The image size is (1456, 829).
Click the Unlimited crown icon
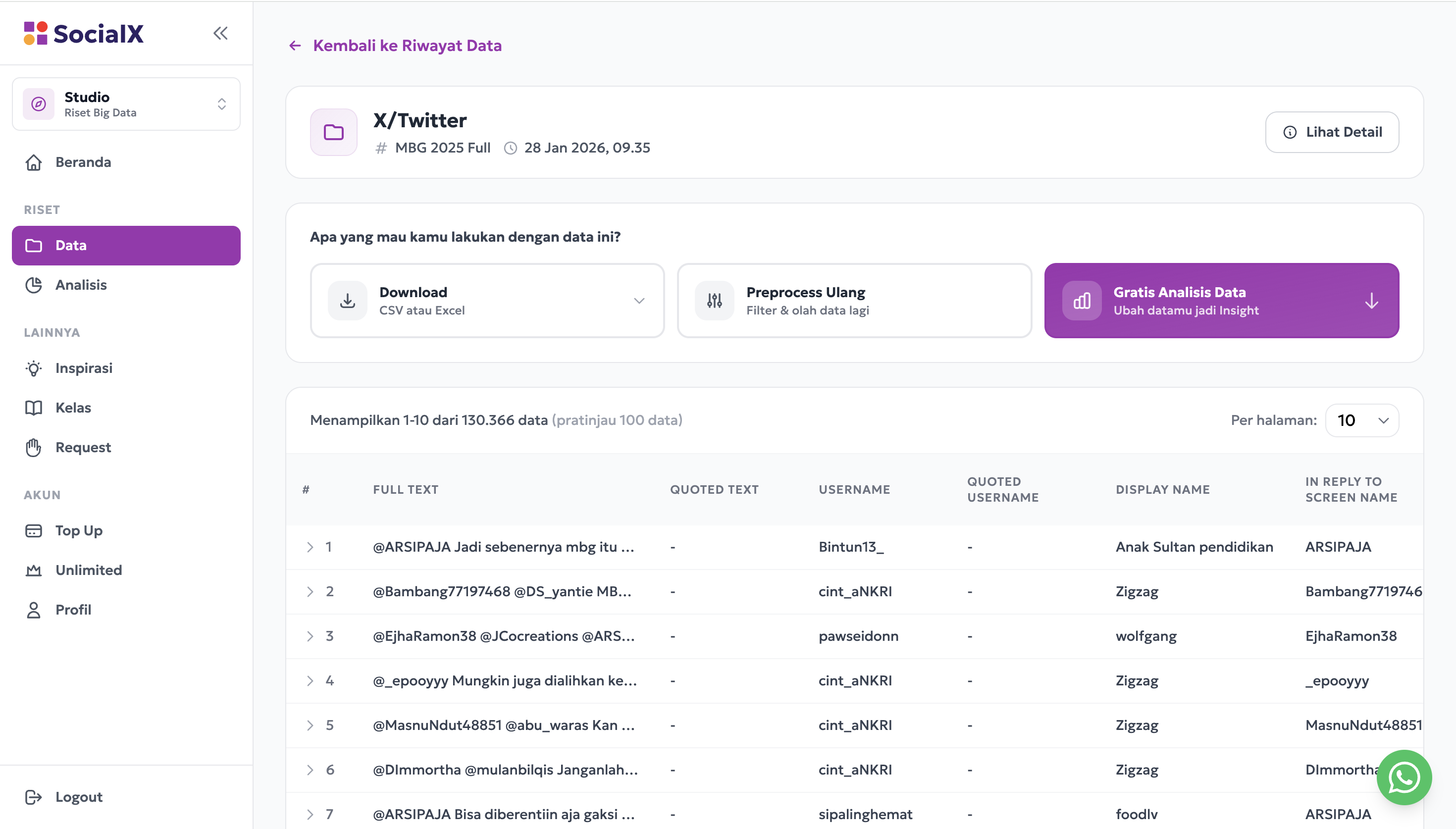click(34, 570)
